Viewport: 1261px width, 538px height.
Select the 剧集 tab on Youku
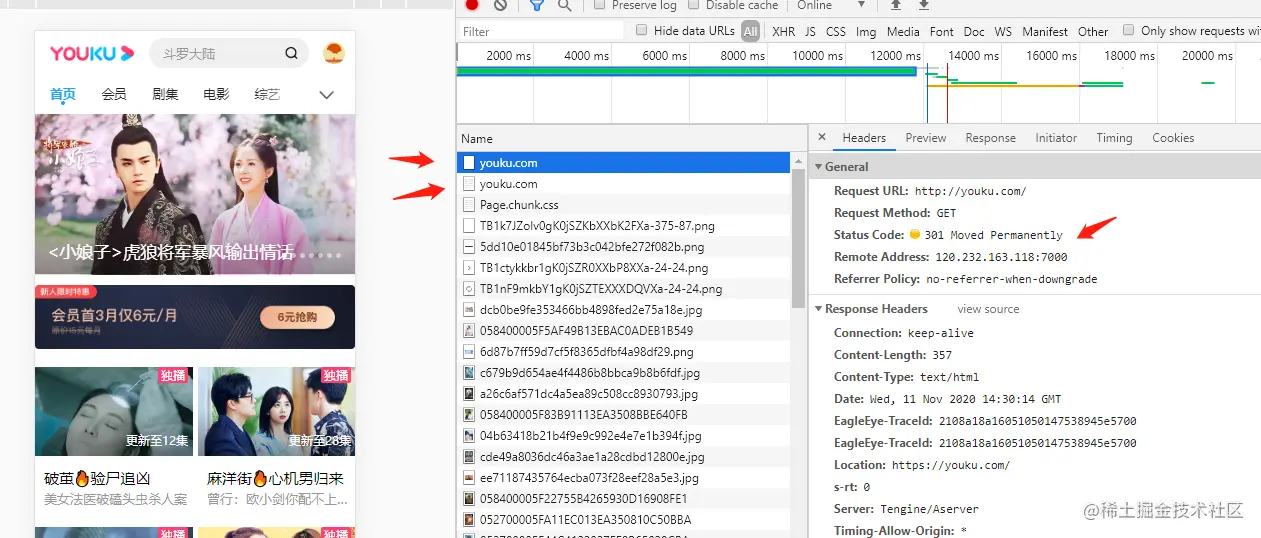tap(165, 95)
